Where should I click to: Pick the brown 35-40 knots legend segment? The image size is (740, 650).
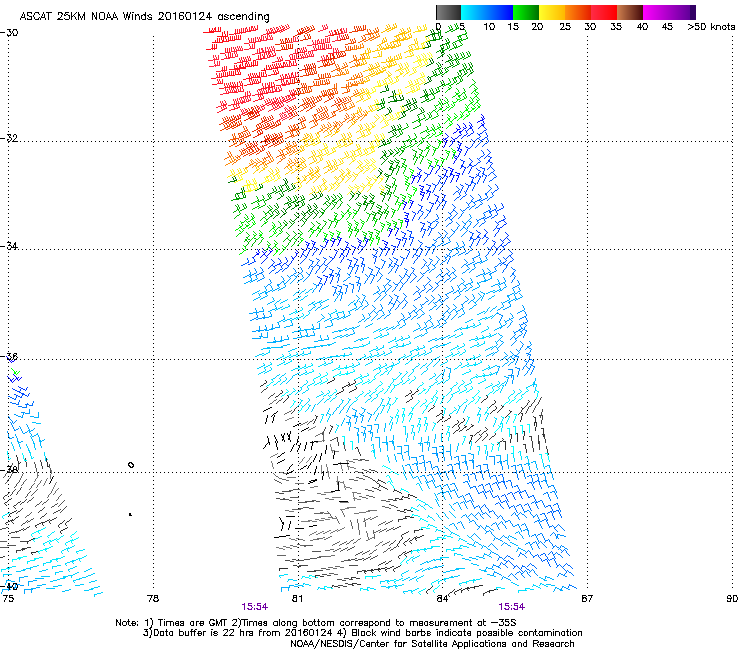tap(630, 12)
